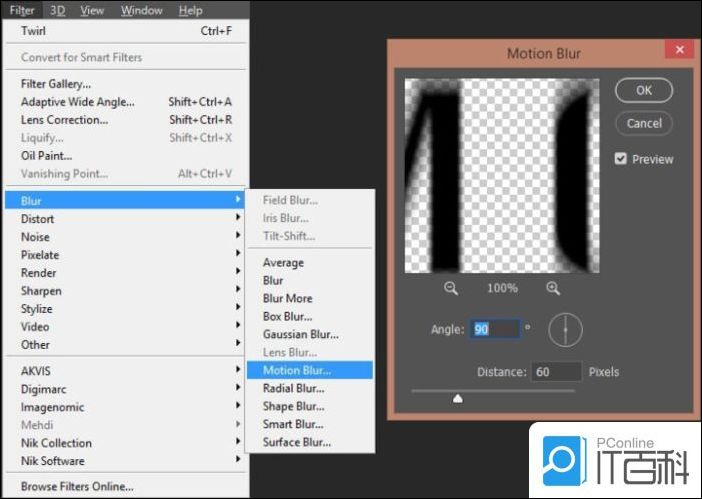The height and width of the screenshot is (499, 702).
Task: Click the Distance input field
Action: 556,372
